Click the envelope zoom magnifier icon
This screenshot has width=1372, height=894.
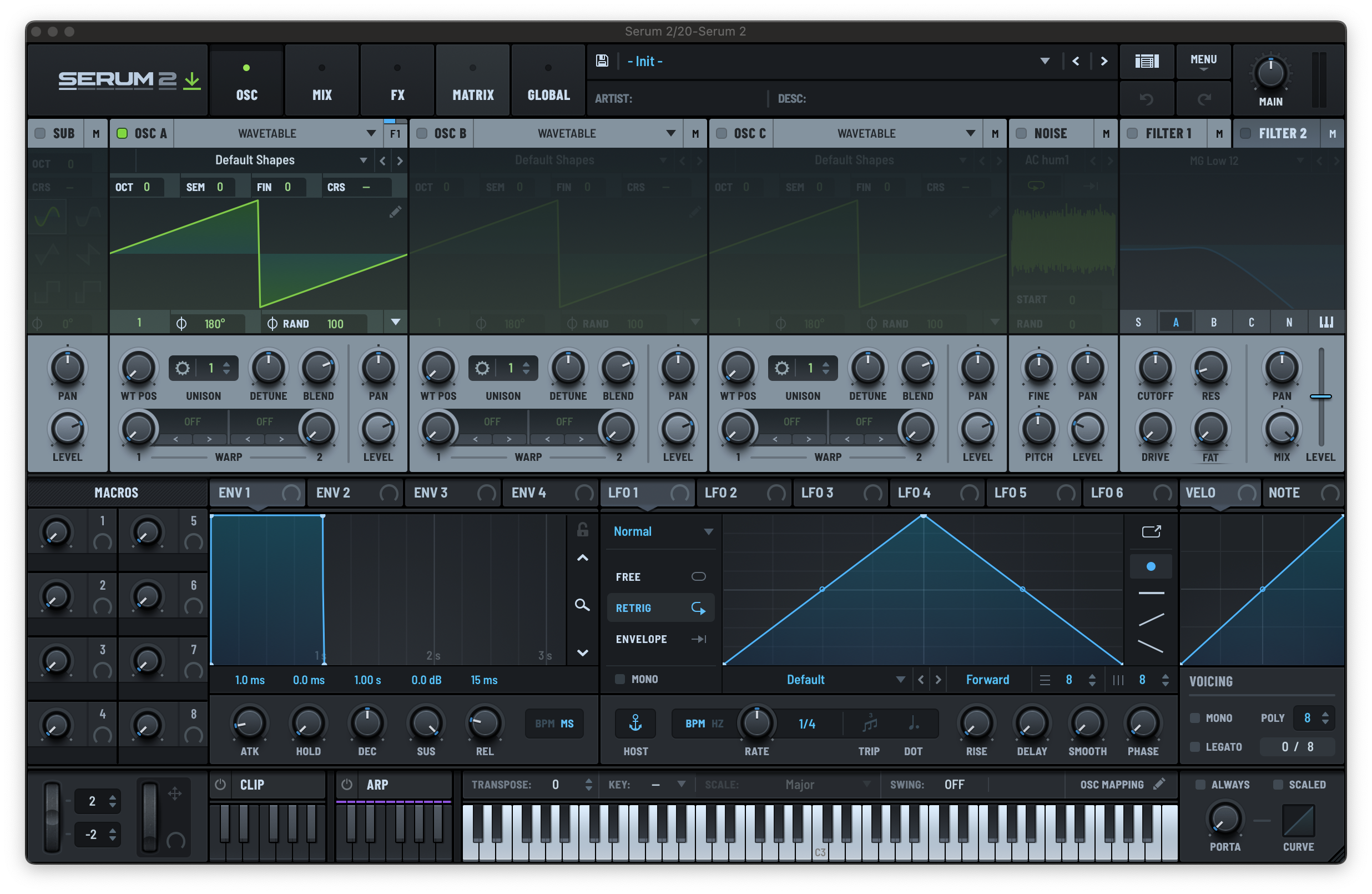click(x=582, y=605)
